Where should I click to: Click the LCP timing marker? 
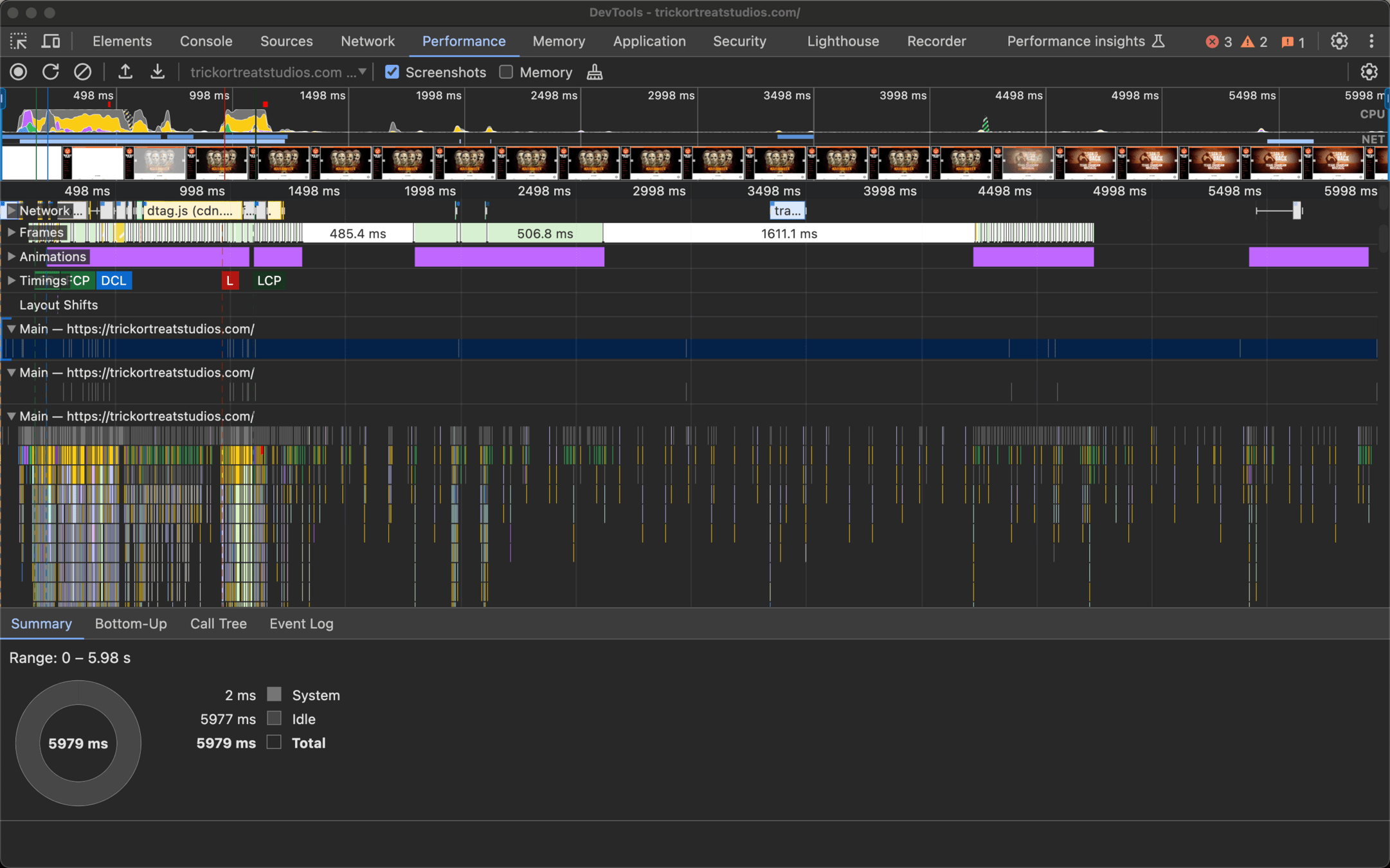(269, 280)
